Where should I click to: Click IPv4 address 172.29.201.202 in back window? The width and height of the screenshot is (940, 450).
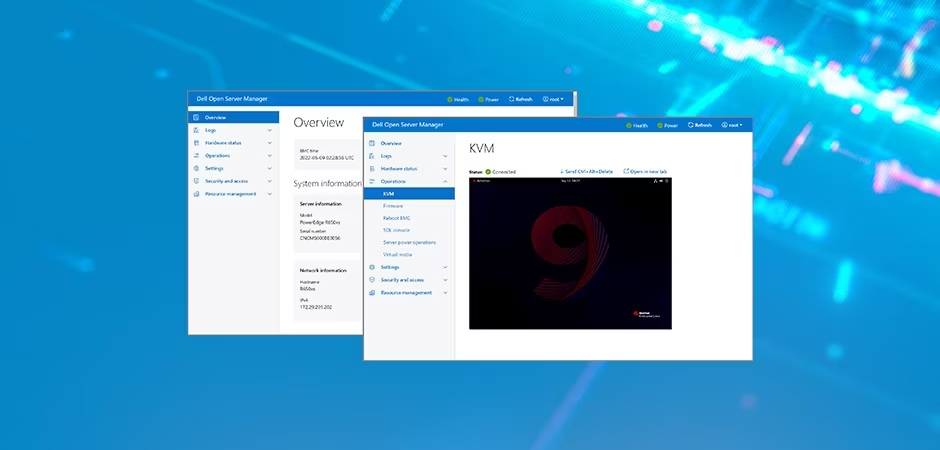pyautogui.click(x=316, y=307)
